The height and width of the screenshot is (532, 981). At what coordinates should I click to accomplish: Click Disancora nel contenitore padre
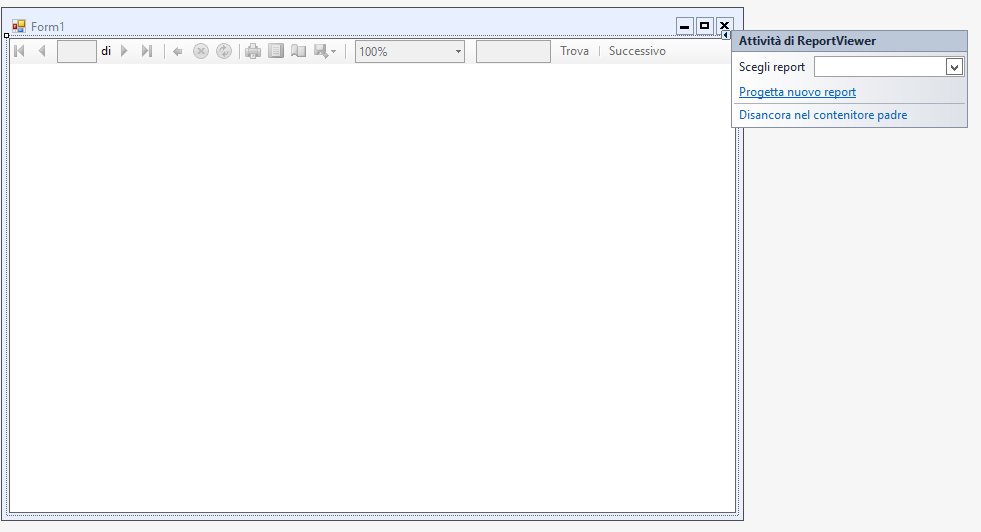click(823, 115)
